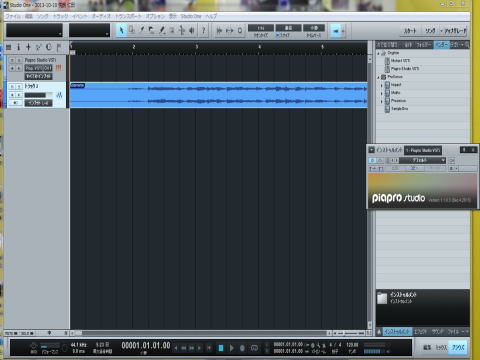Select the Arrow tool in toolbar
The image size is (480, 360).
point(122,30)
